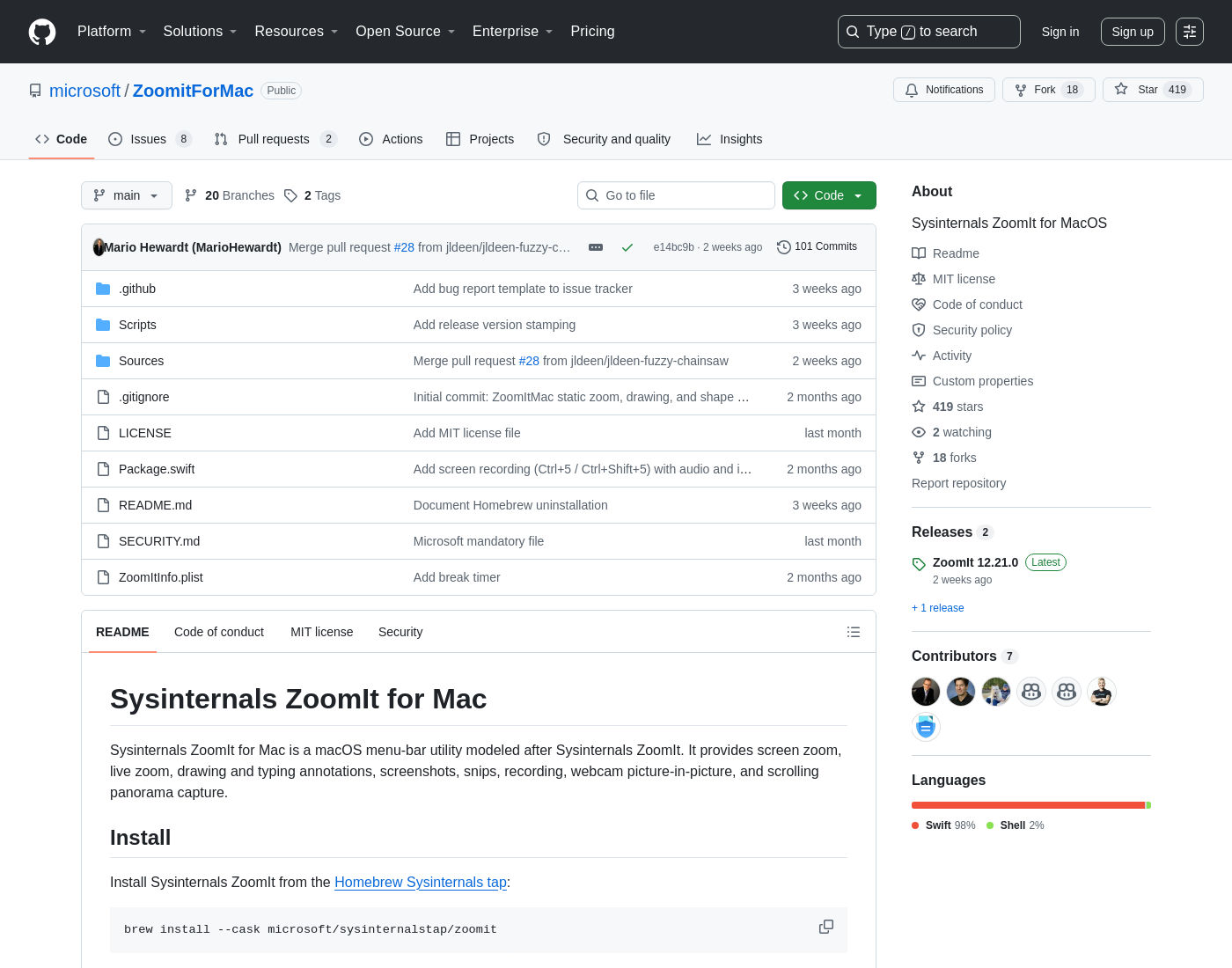Select the Code of conduct README tab
The height and width of the screenshot is (968, 1232).
point(219,632)
